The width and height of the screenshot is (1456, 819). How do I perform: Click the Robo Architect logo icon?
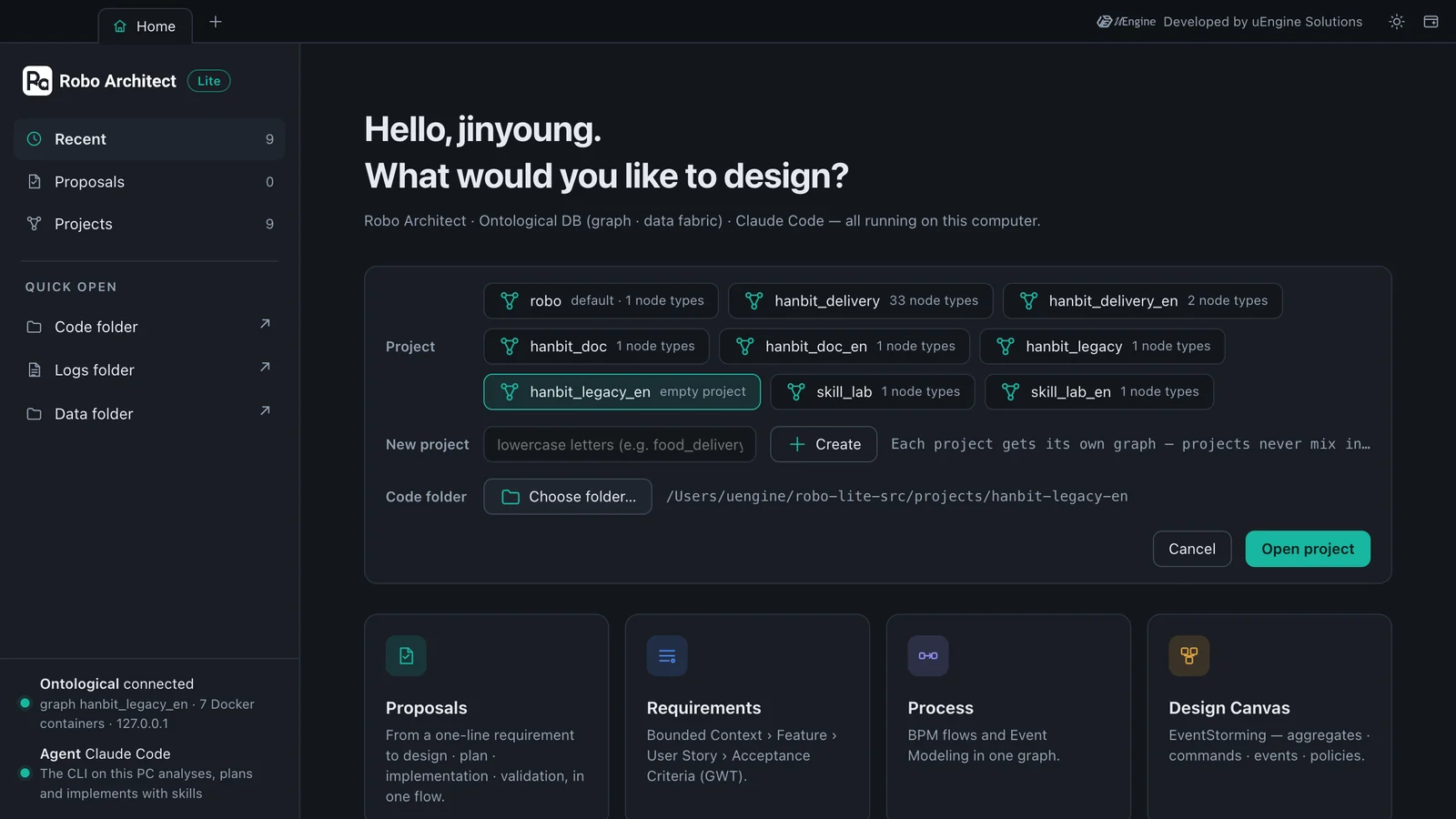(37, 81)
